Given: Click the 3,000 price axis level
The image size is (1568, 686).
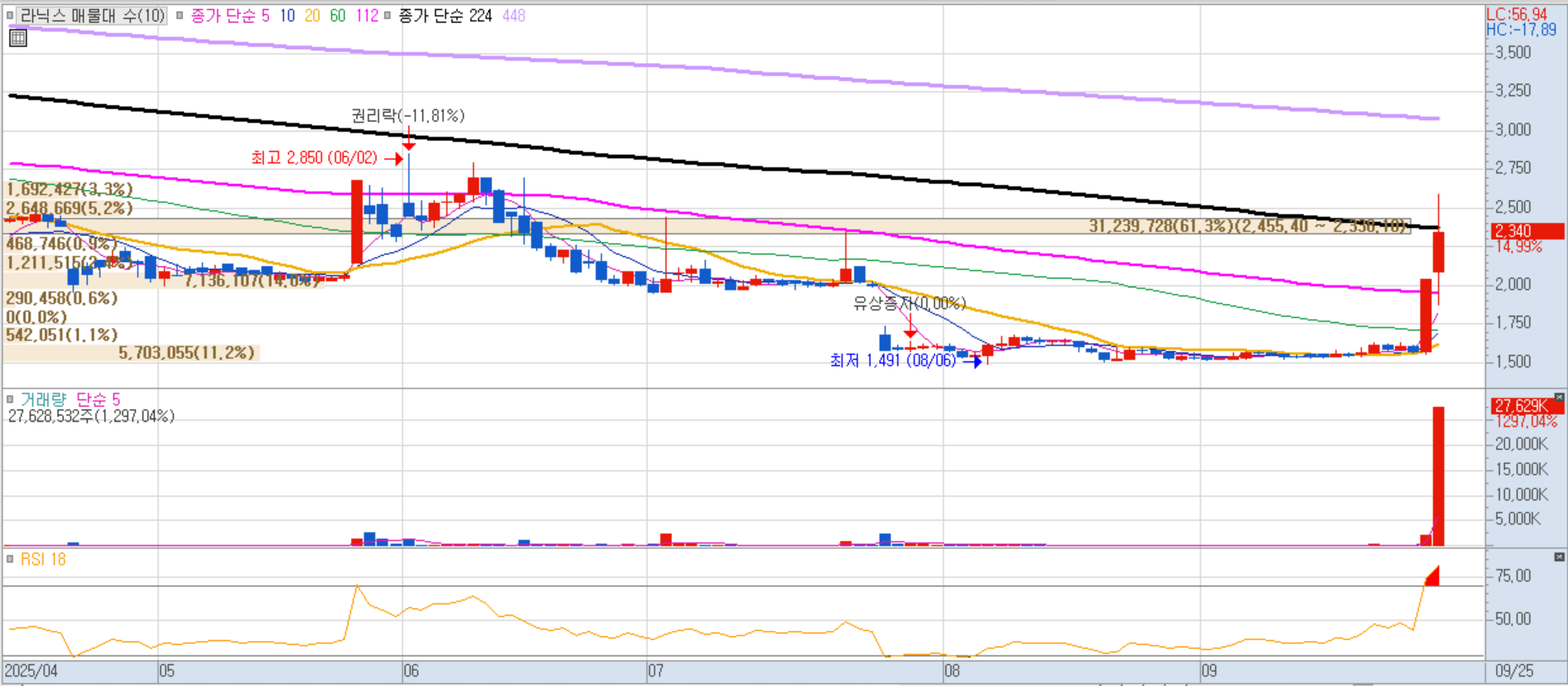Looking at the screenshot, I should point(1513,129).
